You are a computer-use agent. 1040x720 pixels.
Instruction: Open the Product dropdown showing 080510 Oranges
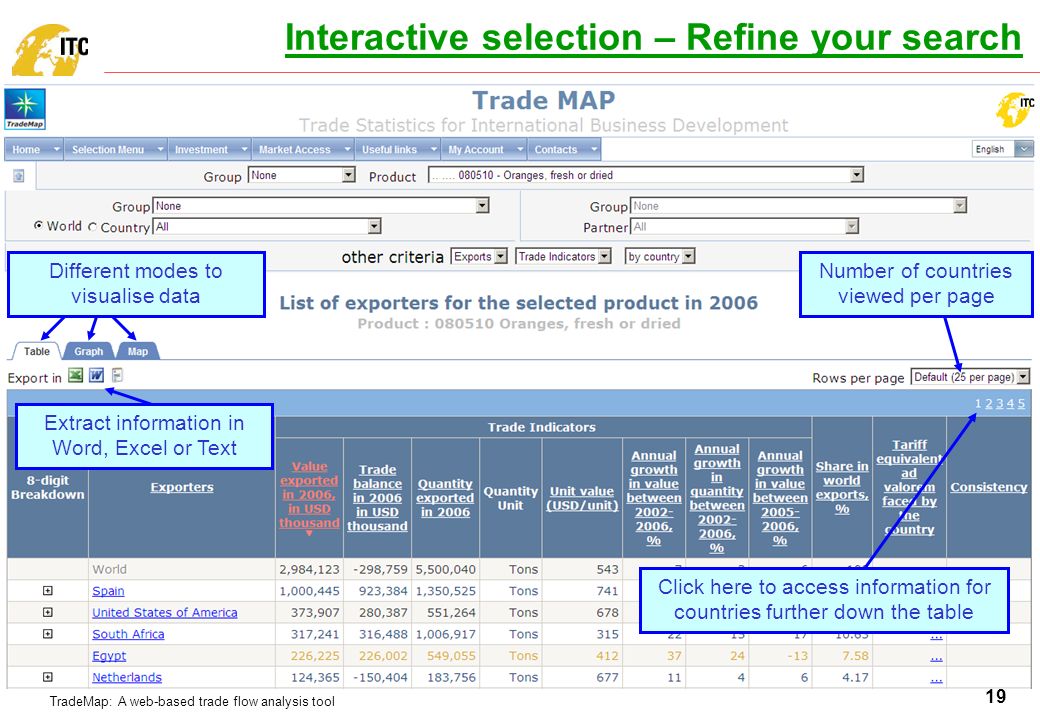click(646, 175)
